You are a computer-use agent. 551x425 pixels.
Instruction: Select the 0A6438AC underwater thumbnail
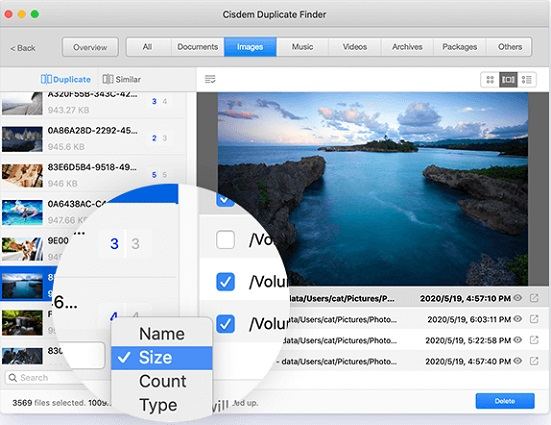22,213
